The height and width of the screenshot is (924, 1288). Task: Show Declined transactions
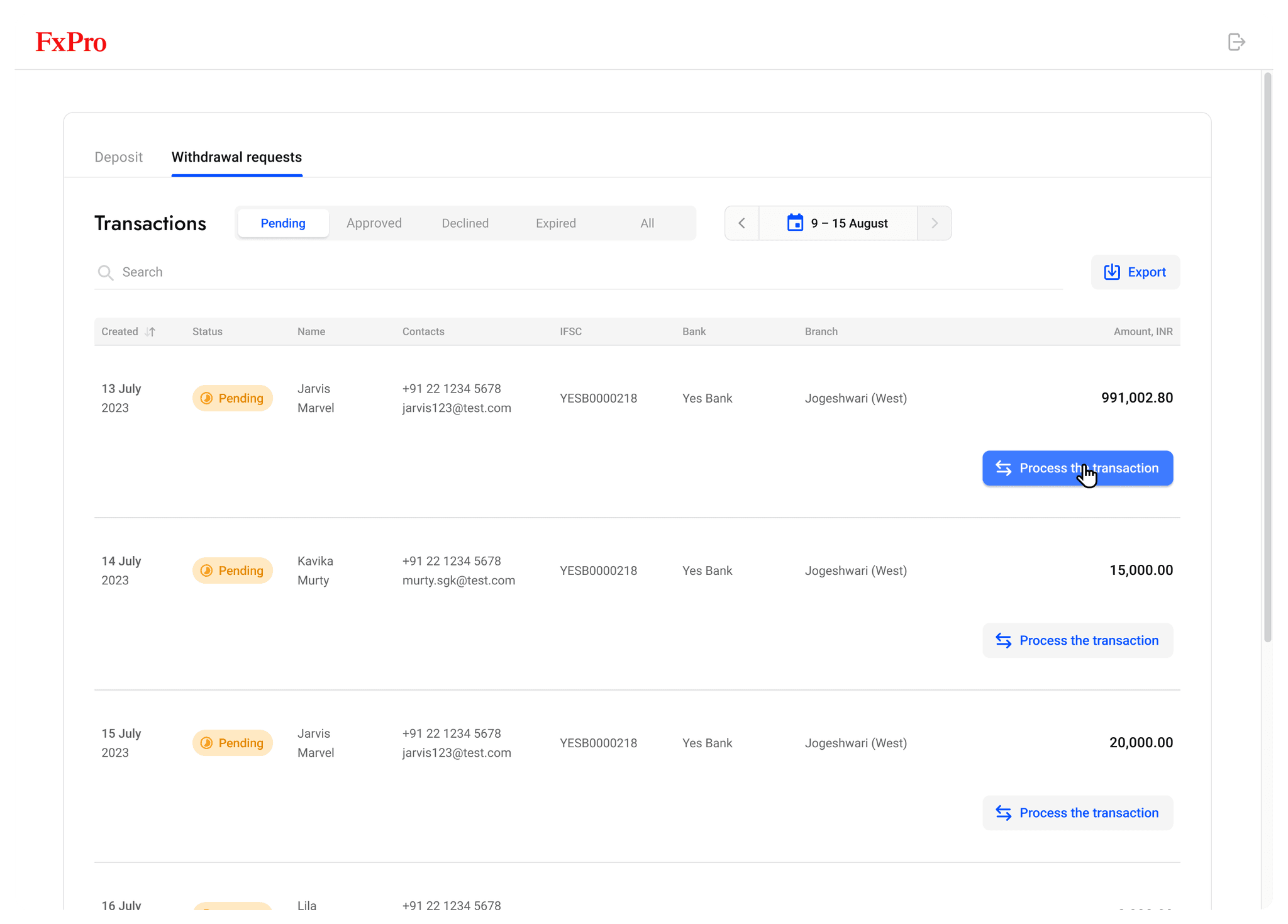click(x=465, y=223)
